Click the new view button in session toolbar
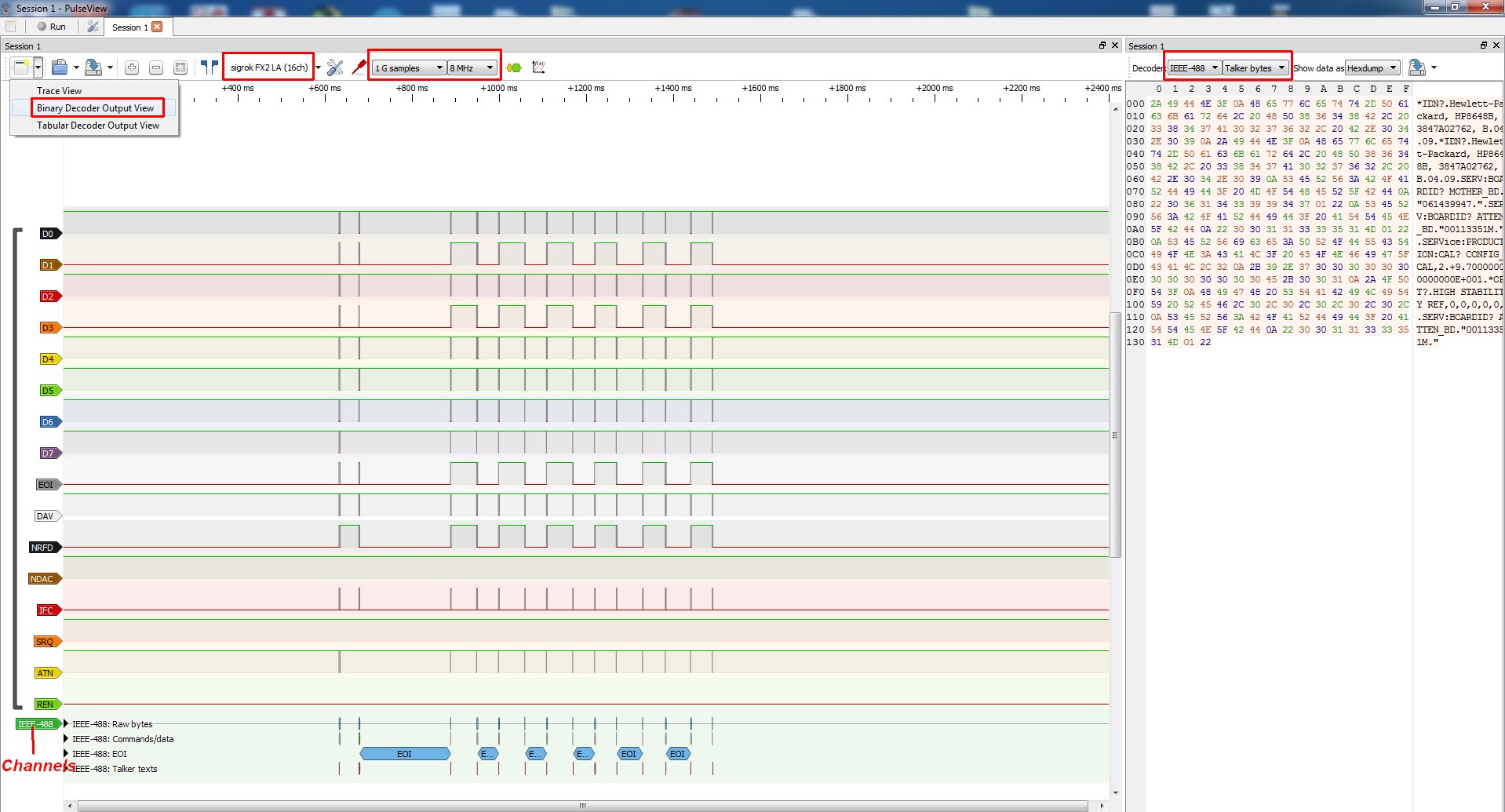 21,67
